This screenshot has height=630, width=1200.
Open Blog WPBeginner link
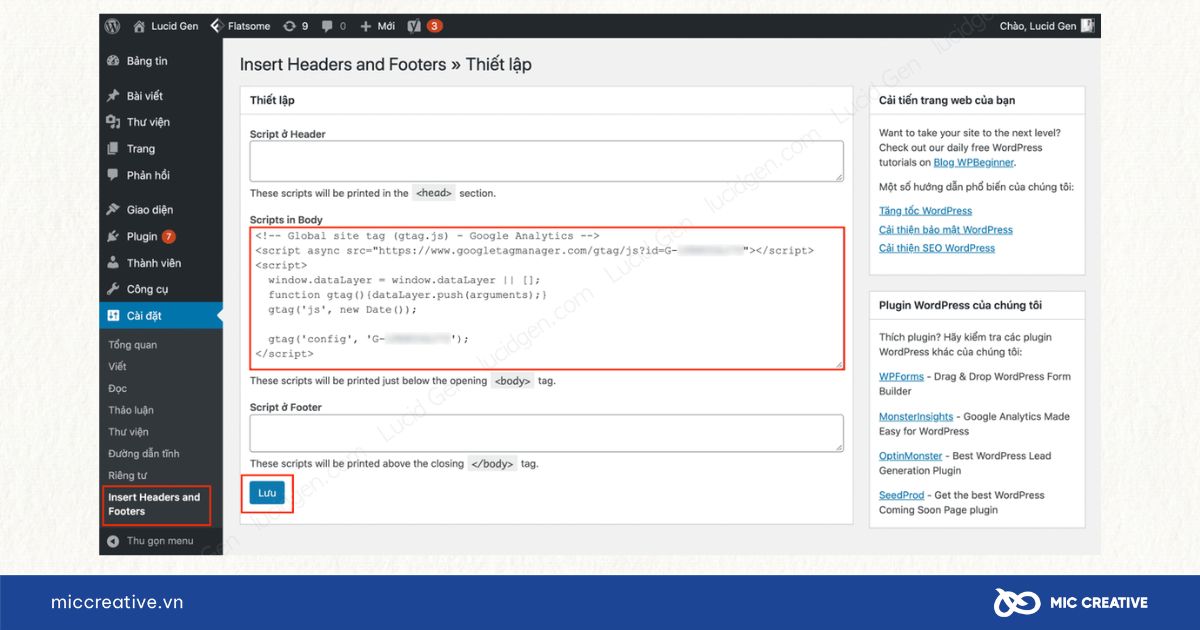(x=973, y=162)
